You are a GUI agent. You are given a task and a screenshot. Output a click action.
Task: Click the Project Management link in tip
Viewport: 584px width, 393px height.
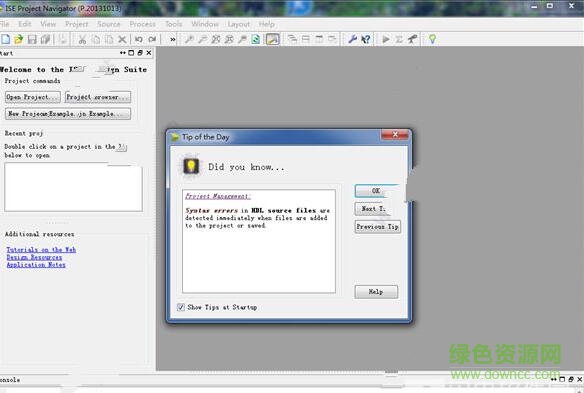pos(218,196)
